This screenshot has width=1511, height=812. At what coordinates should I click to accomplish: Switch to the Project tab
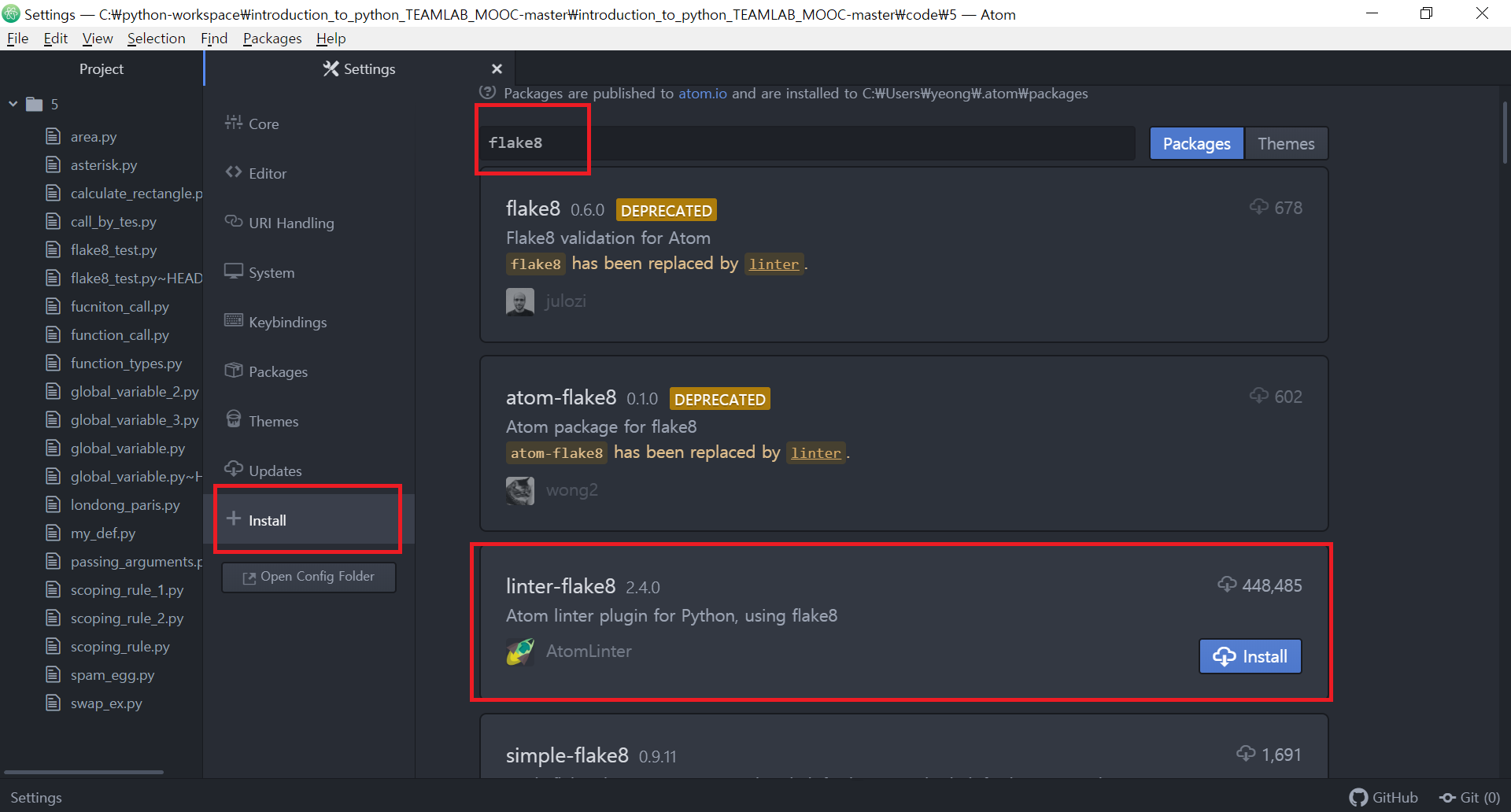[x=102, y=68]
